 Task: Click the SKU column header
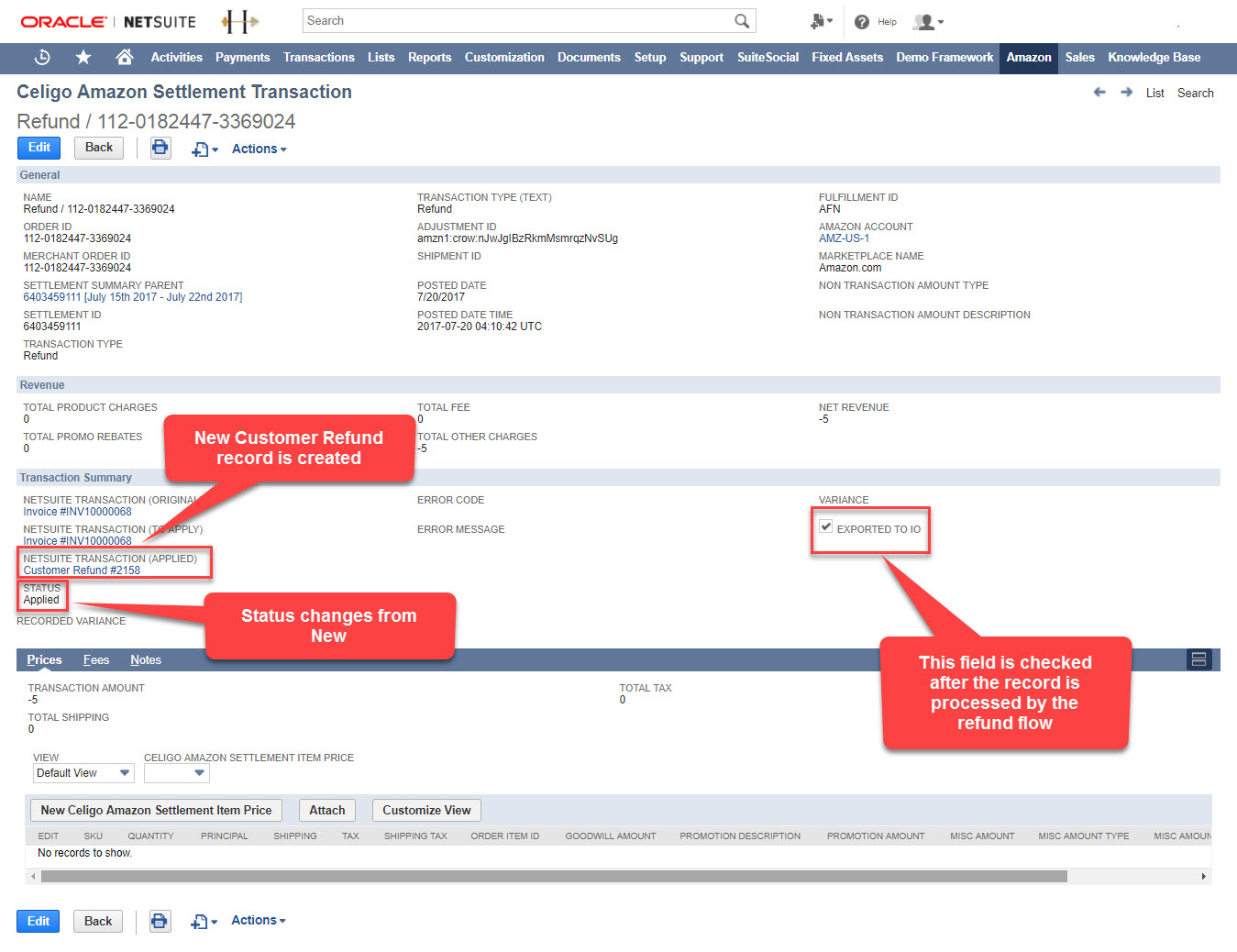(x=94, y=836)
